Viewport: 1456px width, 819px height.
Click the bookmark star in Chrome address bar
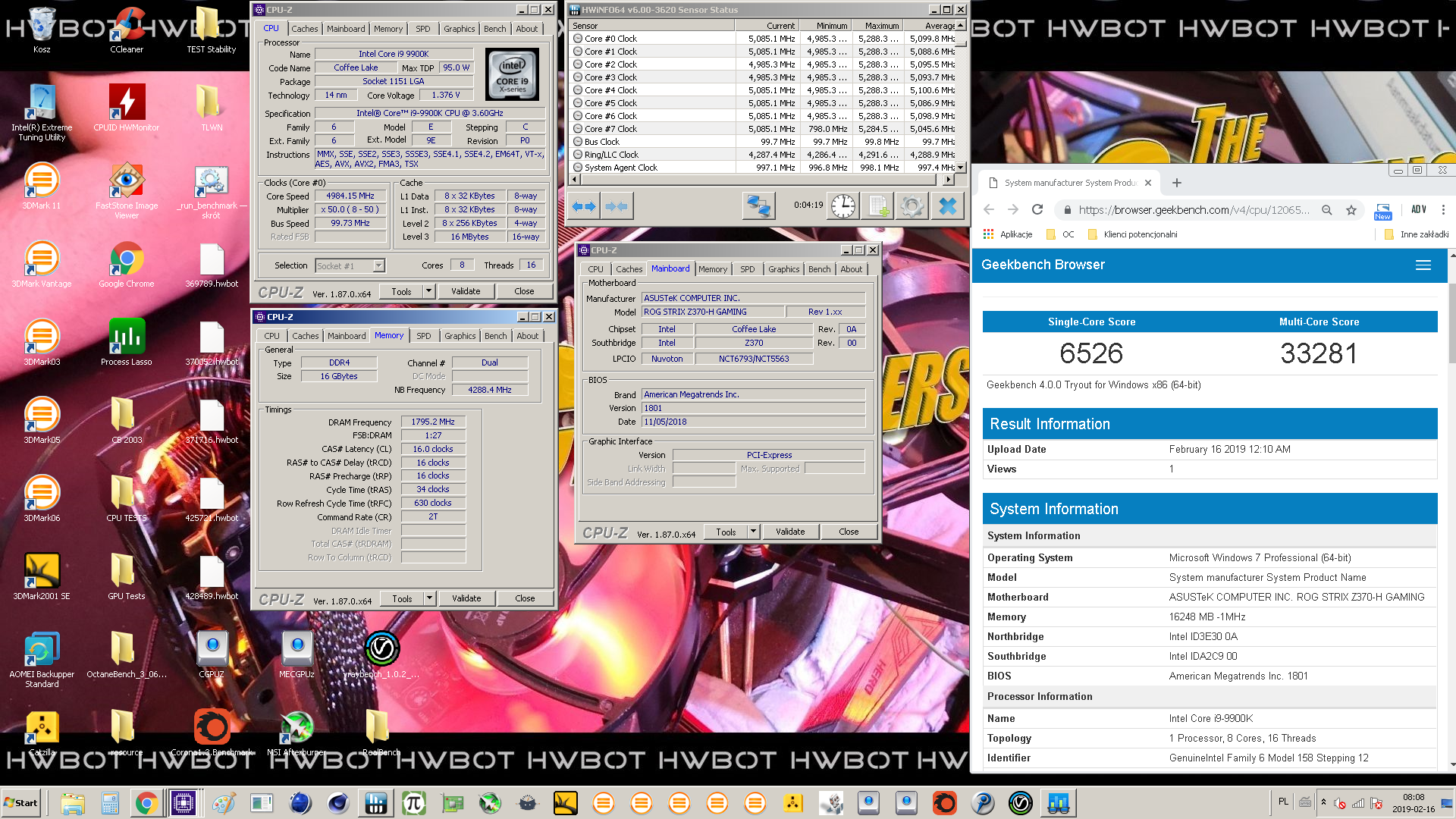click(1351, 210)
